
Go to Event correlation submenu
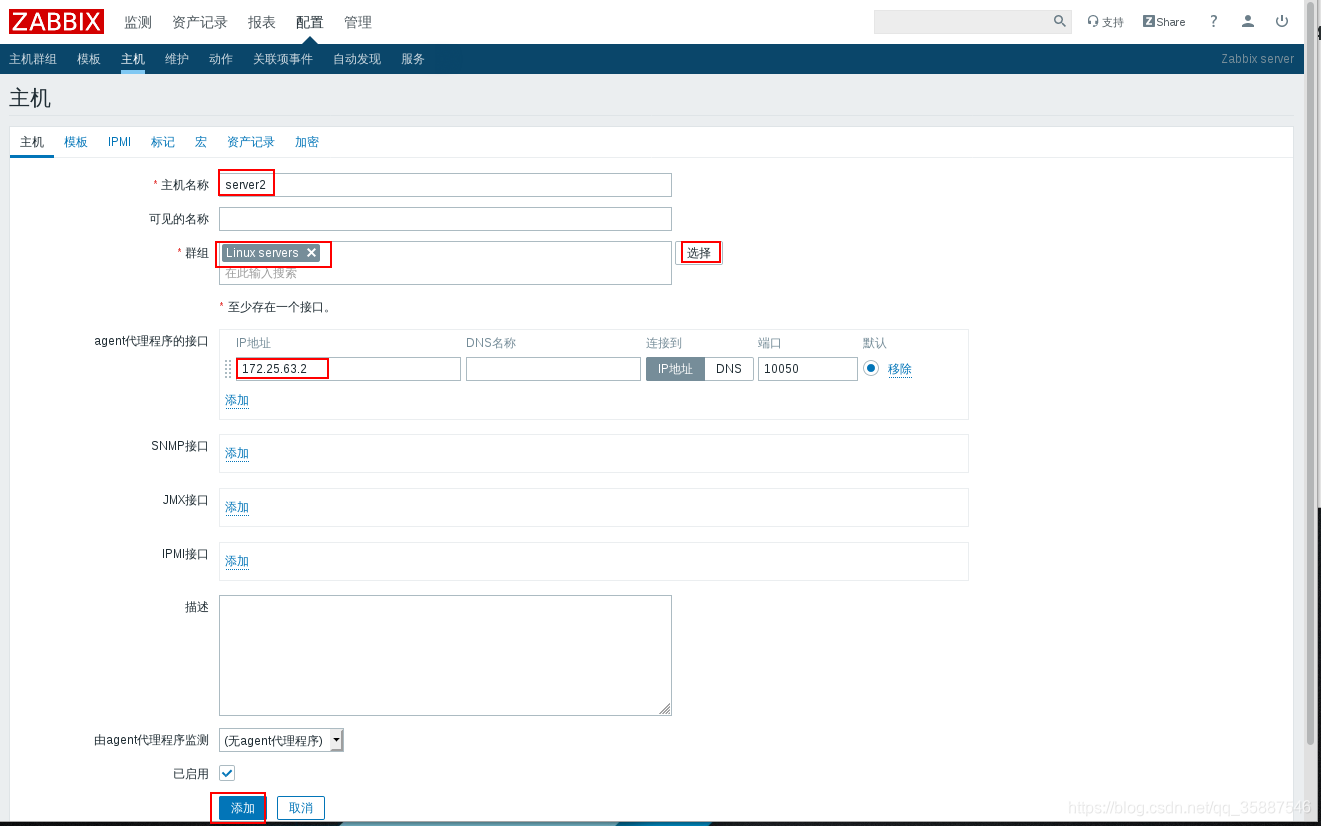coord(283,59)
